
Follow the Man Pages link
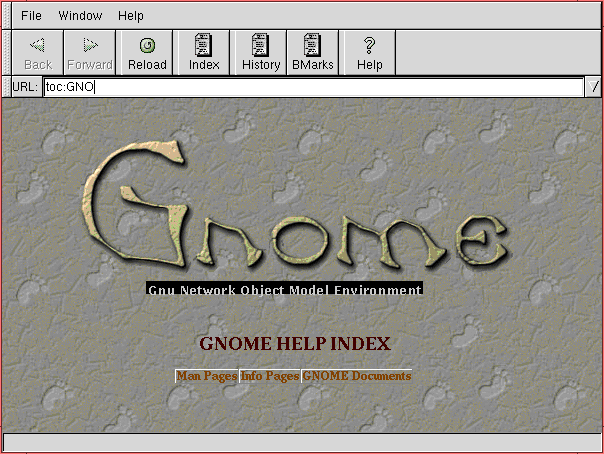click(206, 376)
